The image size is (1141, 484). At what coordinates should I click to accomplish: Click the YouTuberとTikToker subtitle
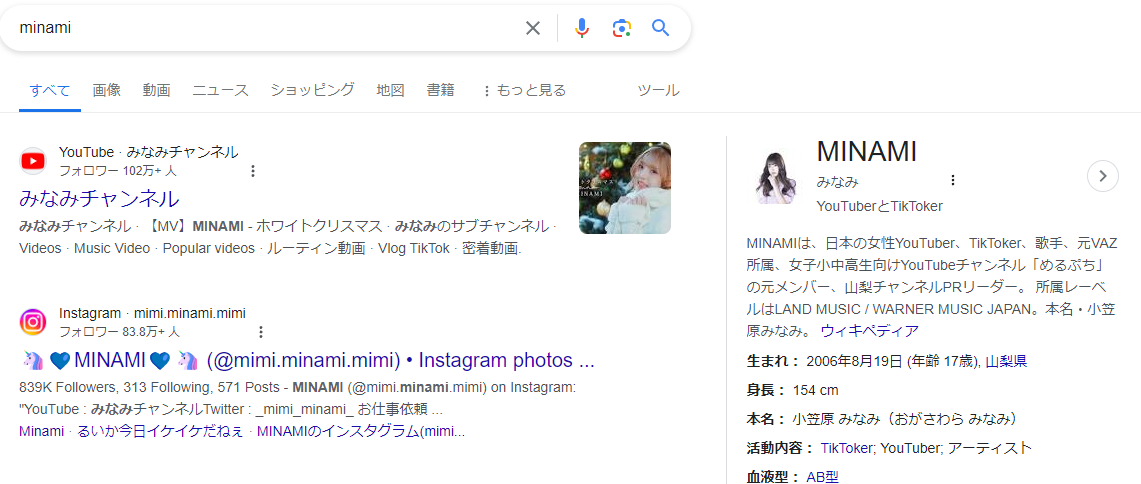pyautogui.click(x=880, y=206)
